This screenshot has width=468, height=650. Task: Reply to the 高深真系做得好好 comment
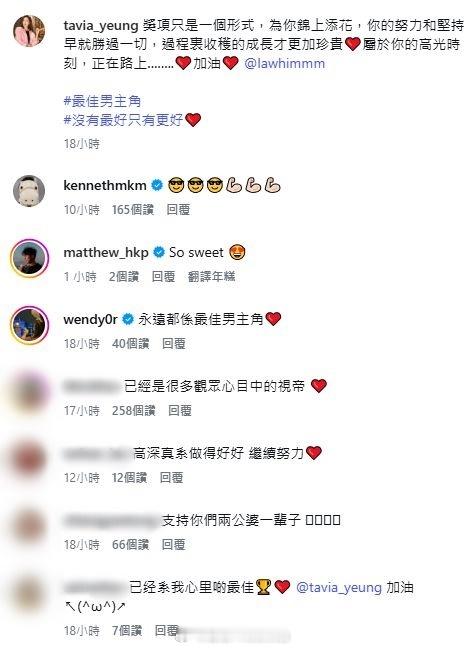[172, 478]
